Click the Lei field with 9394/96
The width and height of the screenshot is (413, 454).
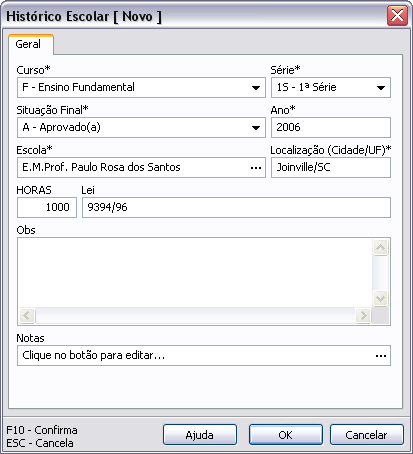click(236, 207)
